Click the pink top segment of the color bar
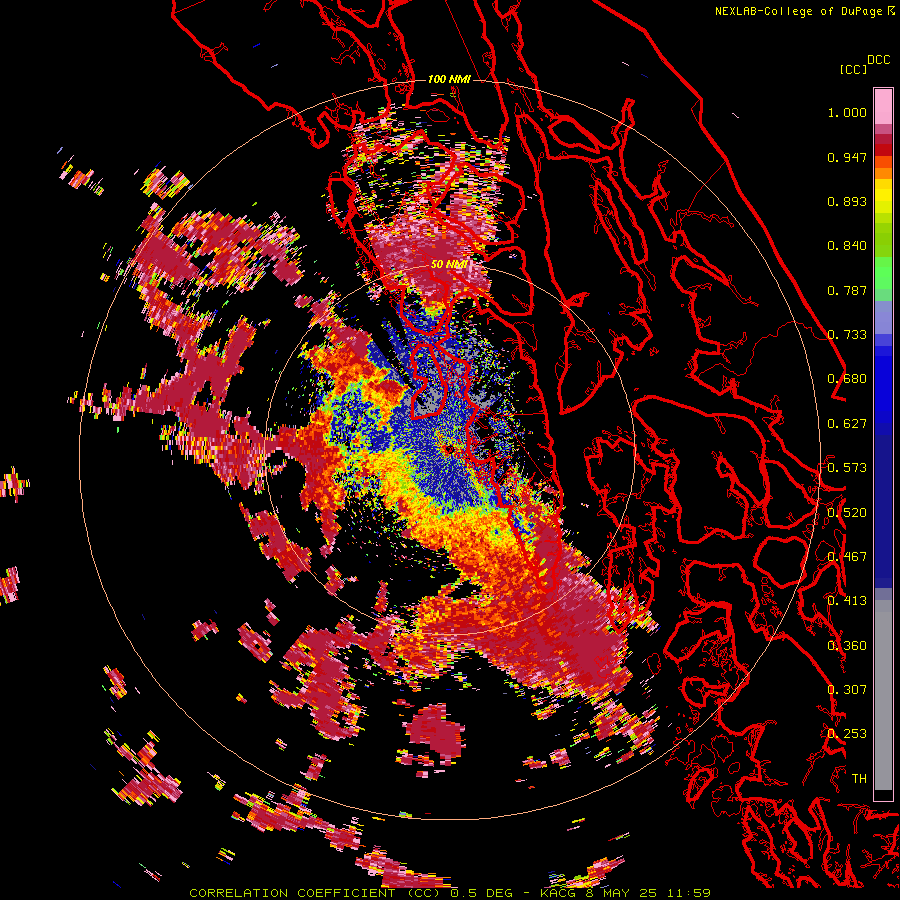Viewport: 900px width, 900px height. (x=883, y=106)
